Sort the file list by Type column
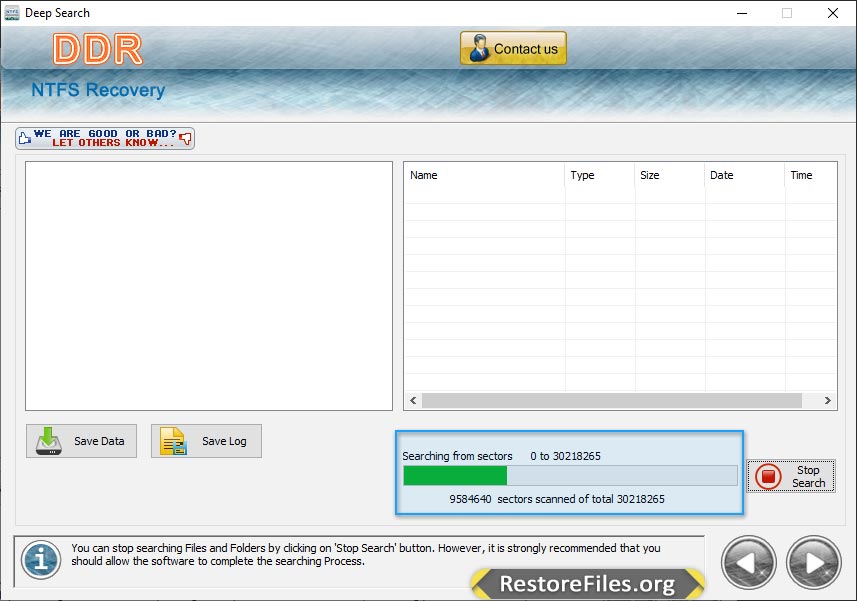 (599, 175)
